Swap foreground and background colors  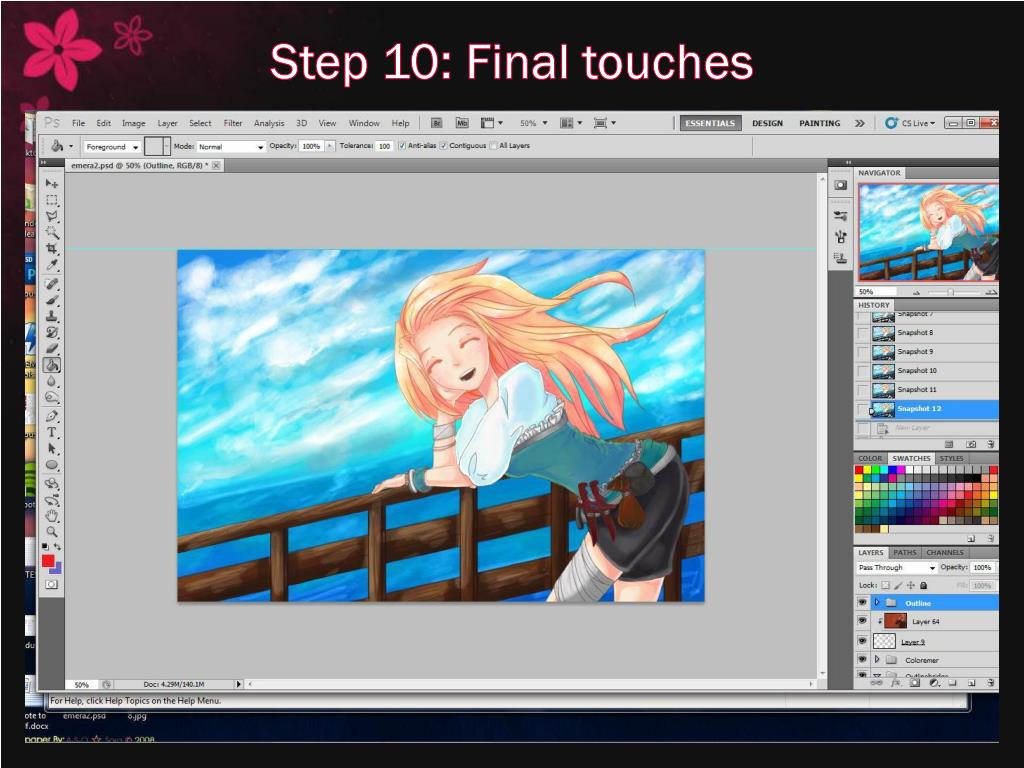pyautogui.click(x=58, y=546)
